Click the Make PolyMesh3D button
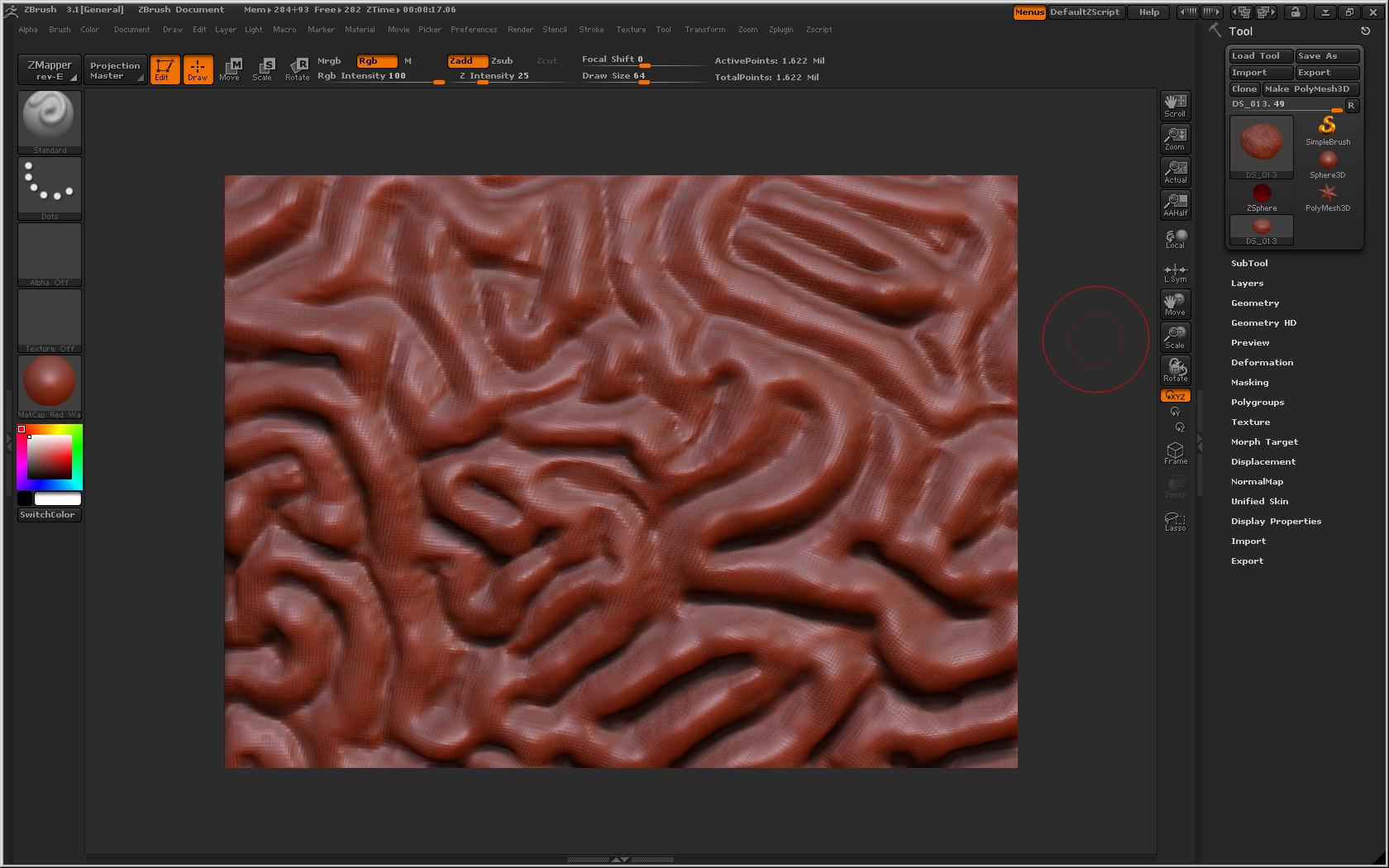This screenshot has width=1389, height=868. (x=1309, y=88)
